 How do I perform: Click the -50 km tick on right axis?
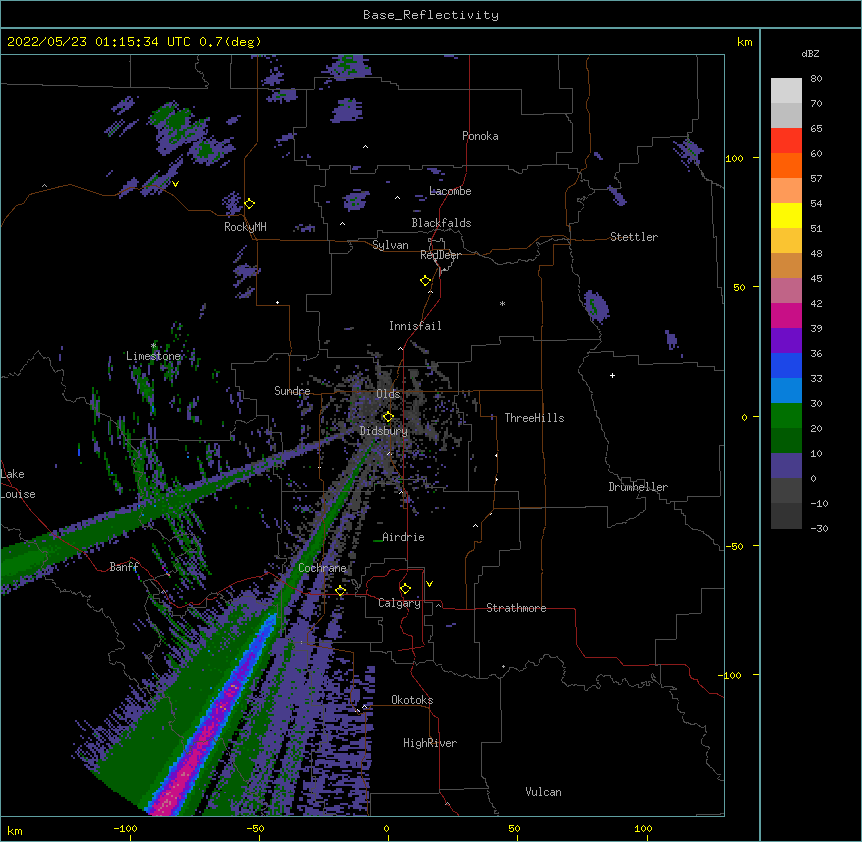point(734,546)
